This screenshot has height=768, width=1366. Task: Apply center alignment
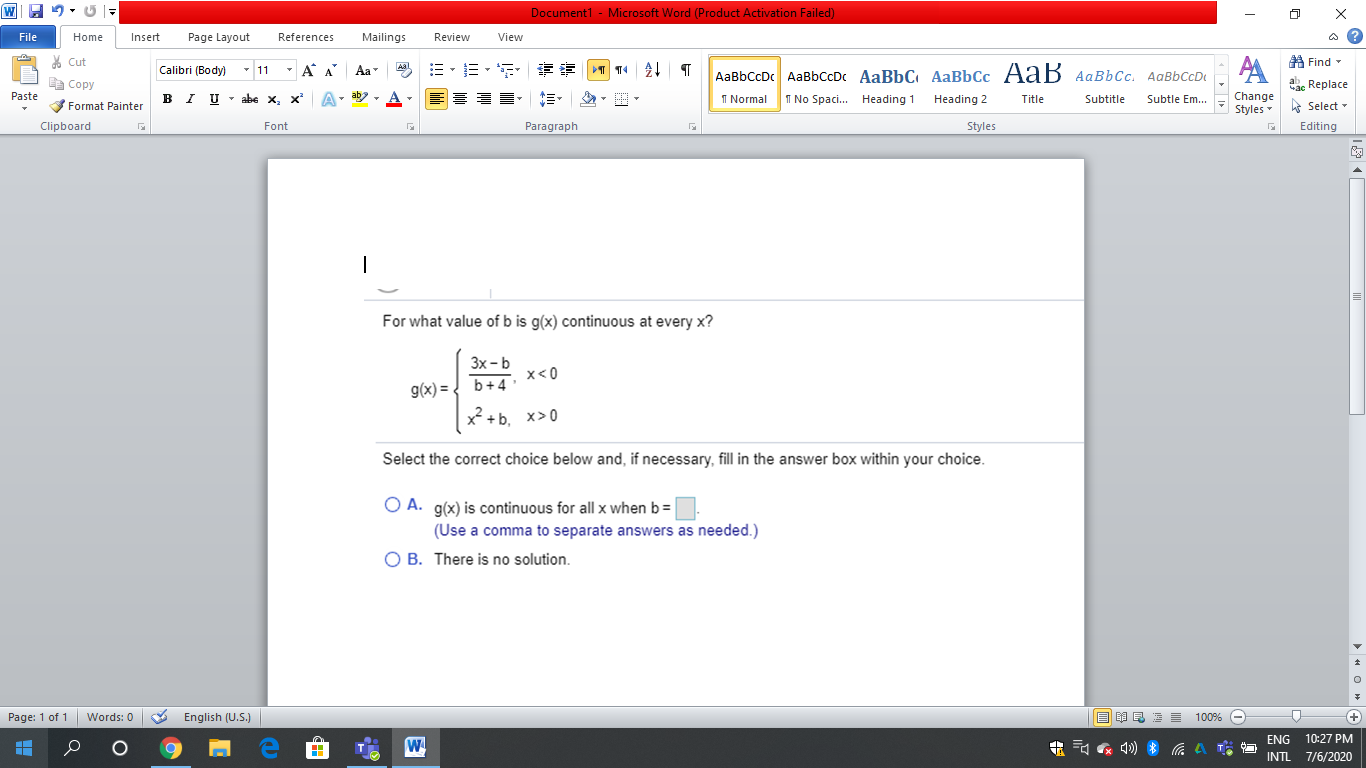462,98
